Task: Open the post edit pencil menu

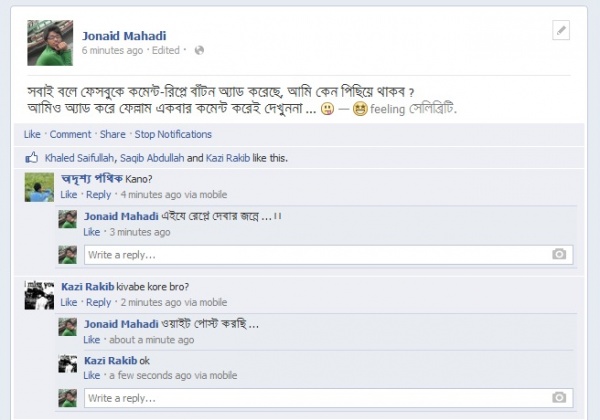Action: (x=561, y=31)
